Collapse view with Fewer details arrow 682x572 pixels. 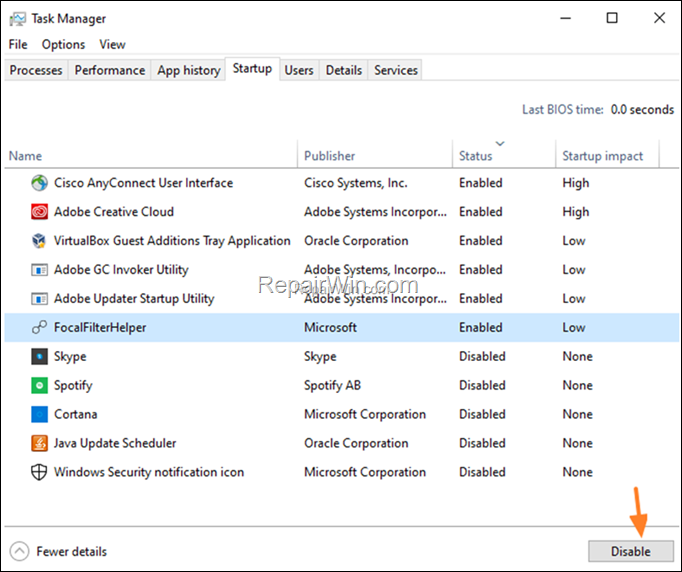(x=20, y=552)
